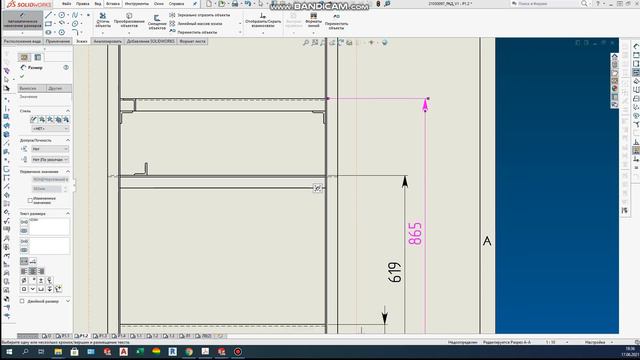
Task: Open the tolerance type dropdown
Action: 50,149
